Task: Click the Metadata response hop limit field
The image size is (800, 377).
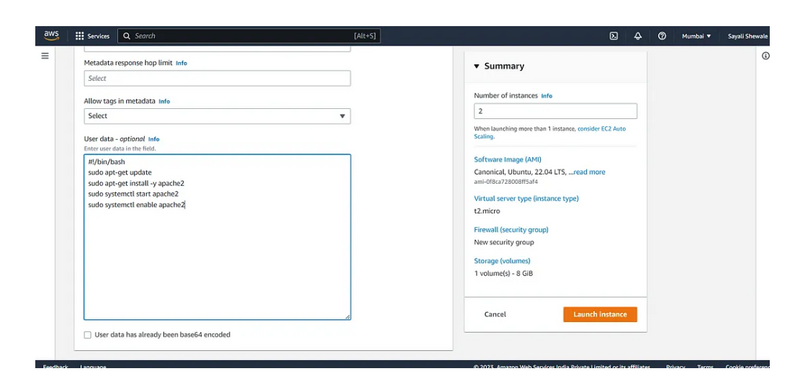Action: pos(217,78)
